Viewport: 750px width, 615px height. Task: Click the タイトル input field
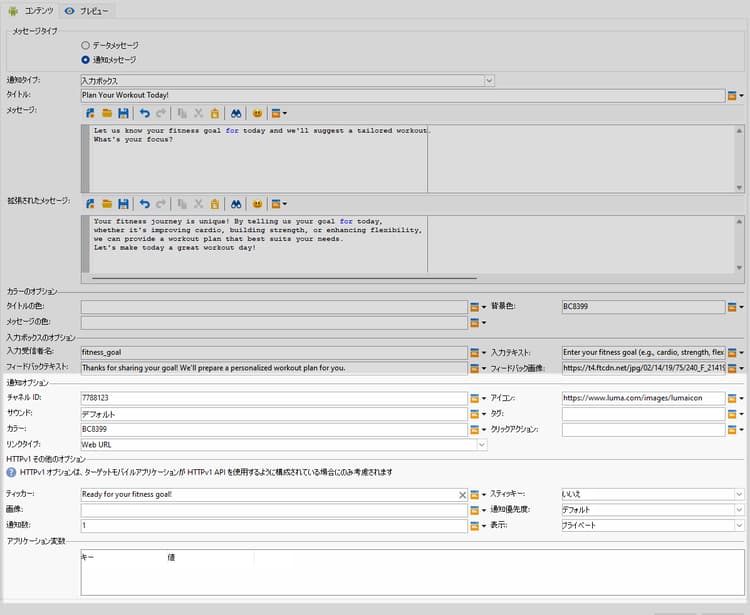(x=403, y=95)
